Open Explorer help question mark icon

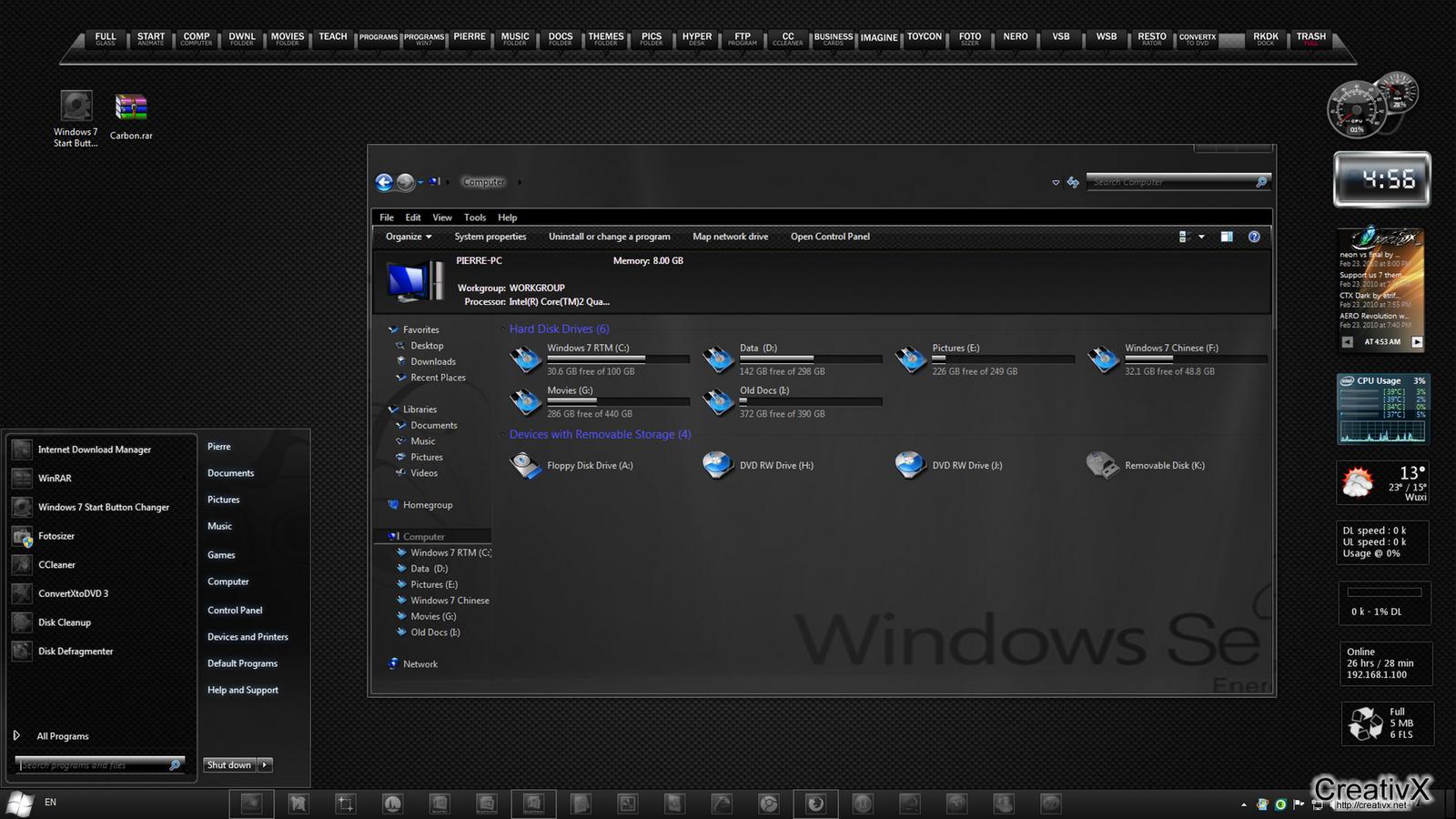tap(1254, 237)
